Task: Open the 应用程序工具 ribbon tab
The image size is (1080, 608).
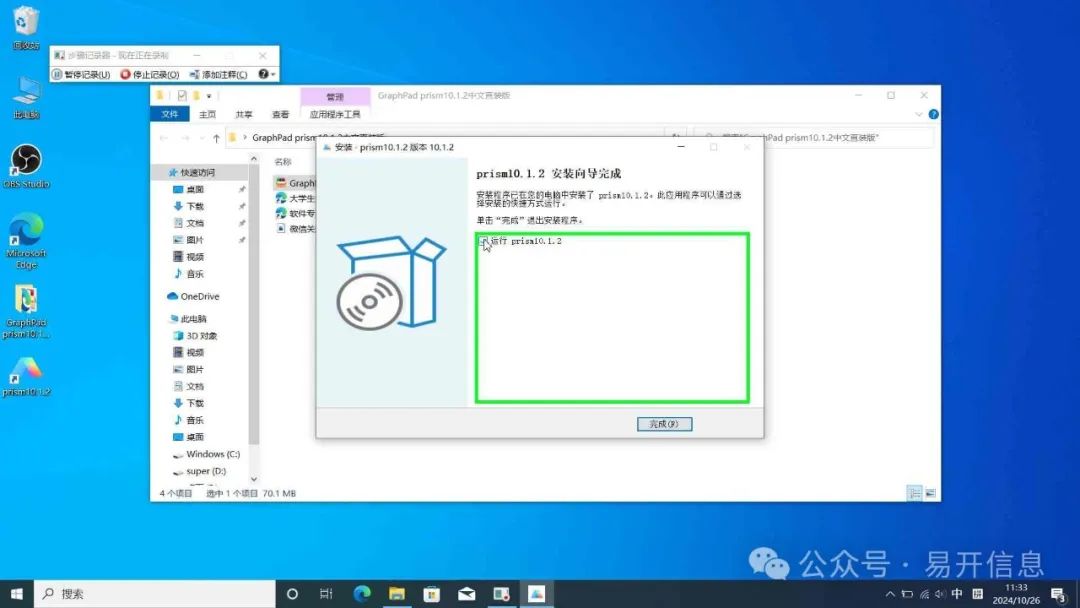Action: coord(335,114)
